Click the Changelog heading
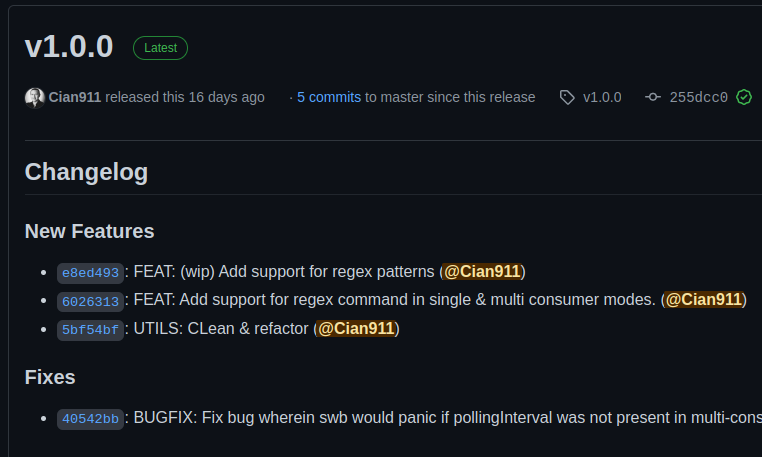The image size is (762, 457). [86, 172]
